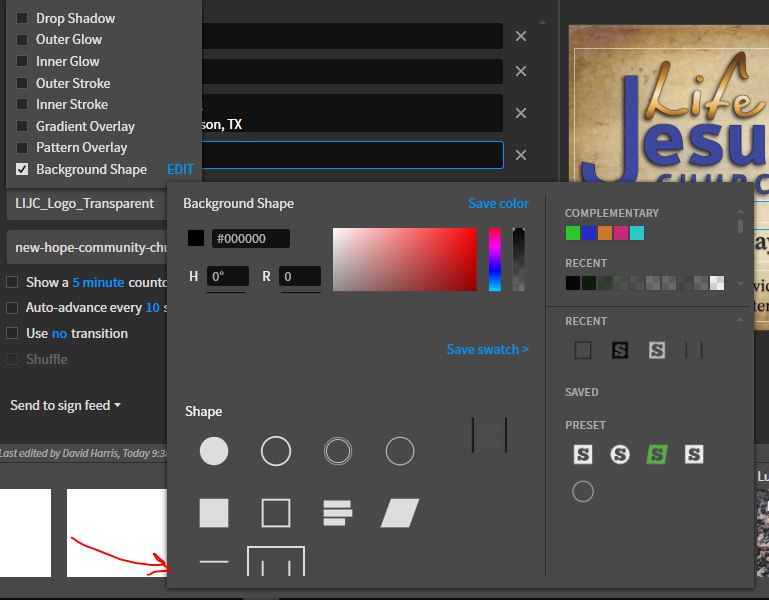Open Send to sign feed dropdown

(x=65, y=405)
